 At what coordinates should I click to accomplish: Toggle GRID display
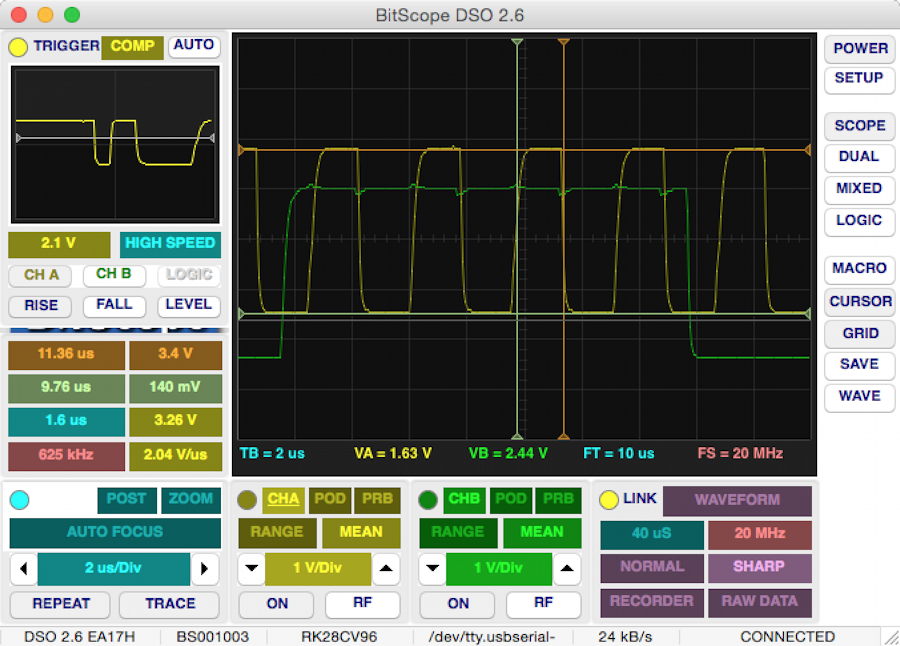860,334
